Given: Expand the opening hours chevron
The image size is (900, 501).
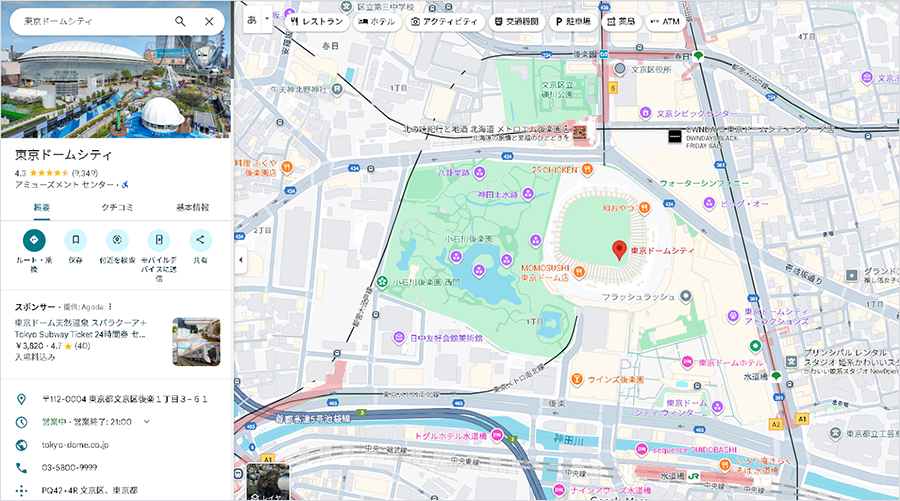Looking at the screenshot, I should point(147,422).
